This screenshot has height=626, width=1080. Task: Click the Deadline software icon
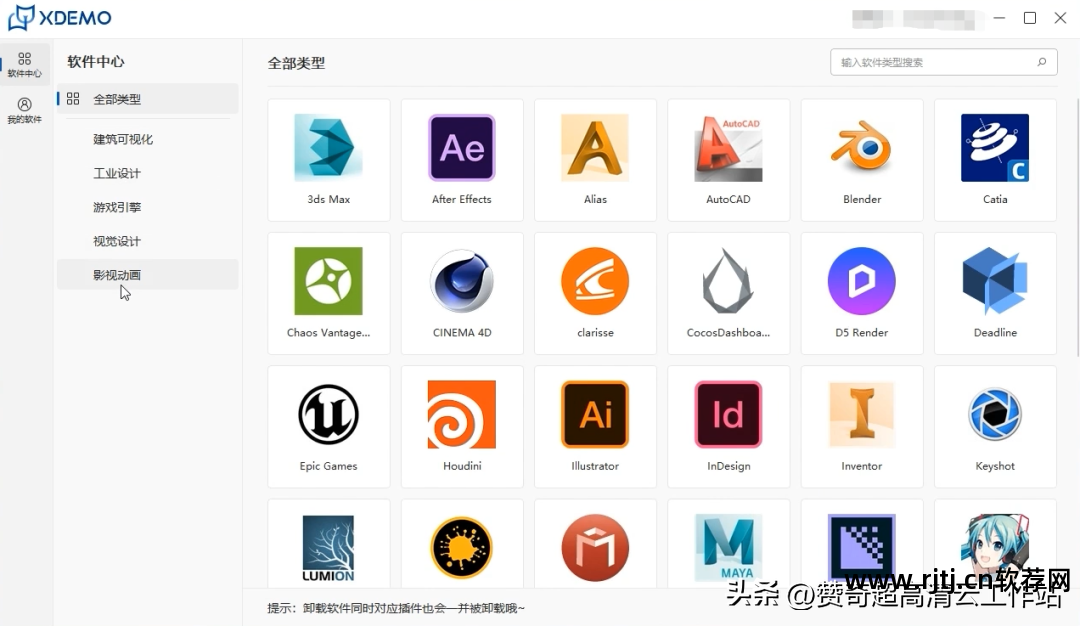(x=995, y=281)
